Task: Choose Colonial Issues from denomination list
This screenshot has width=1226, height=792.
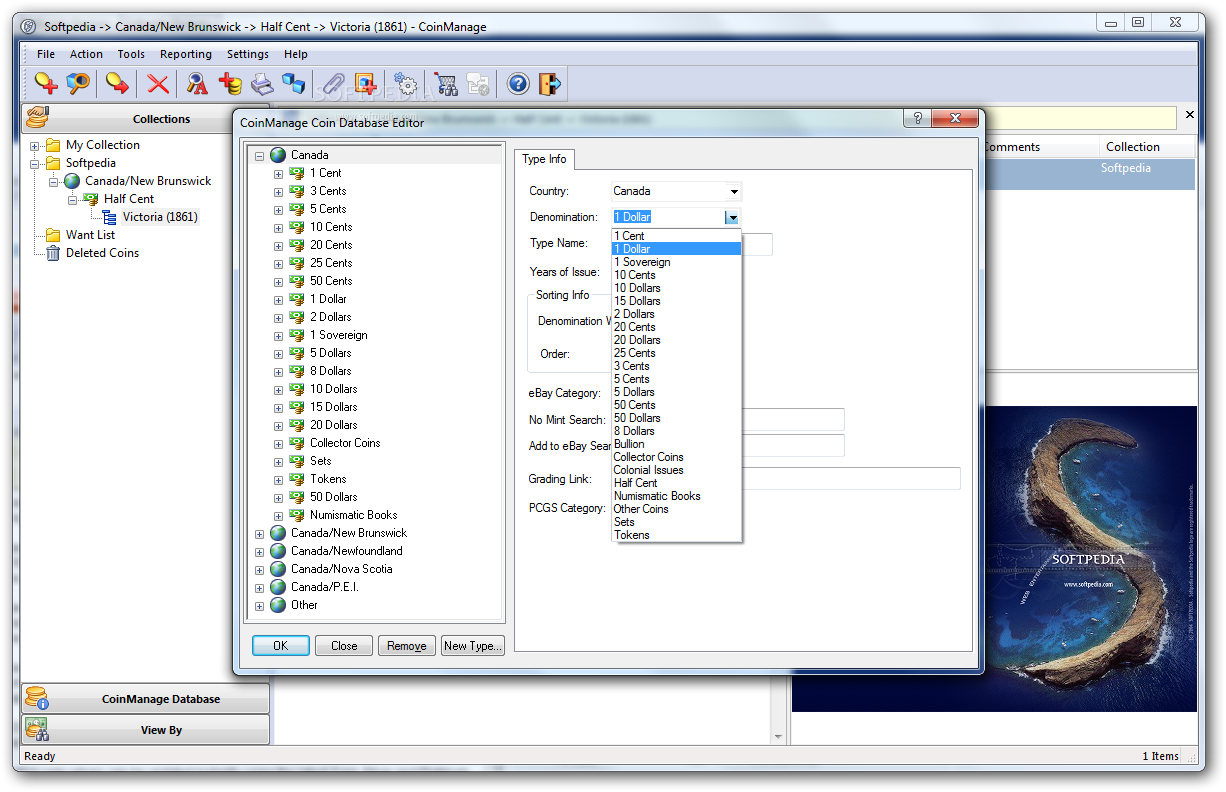Action: tap(676, 470)
